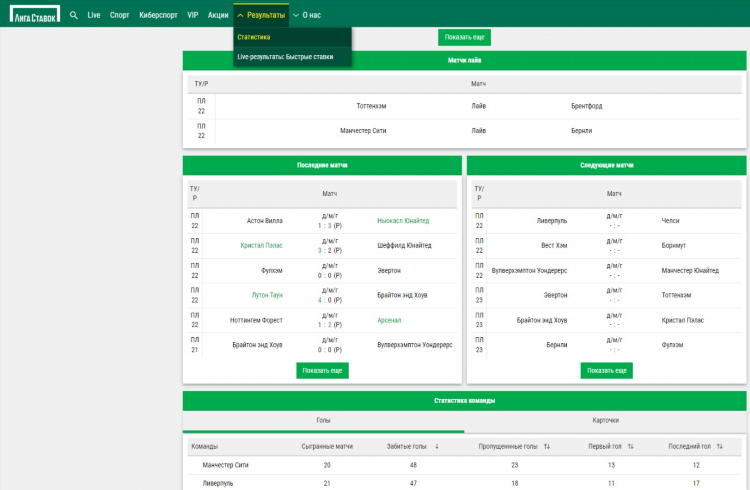The height and width of the screenshot is (490, 750).
Task: Select Live-результаты: Быстрые ставки entry
Action: click(292, 56)
